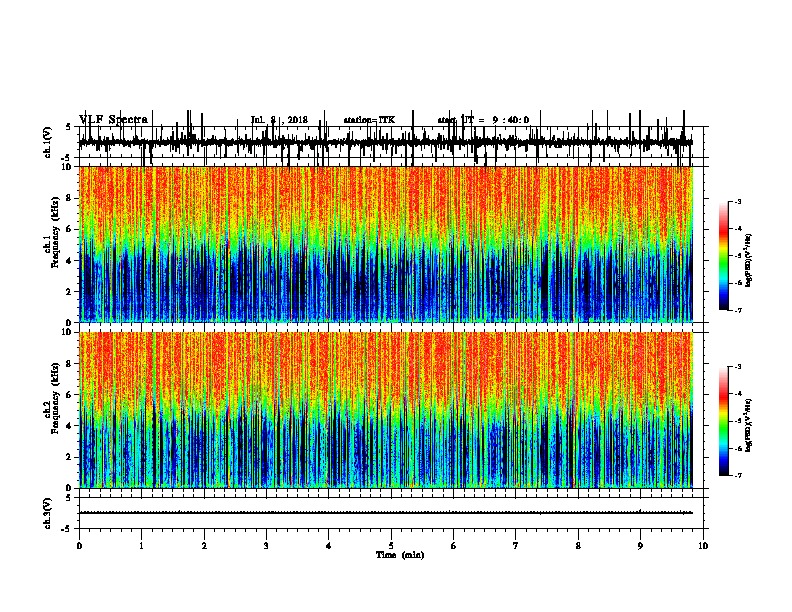Click the ch.1 color bar log(PSD) label
792x612 pixels.
tap(749, 261)
